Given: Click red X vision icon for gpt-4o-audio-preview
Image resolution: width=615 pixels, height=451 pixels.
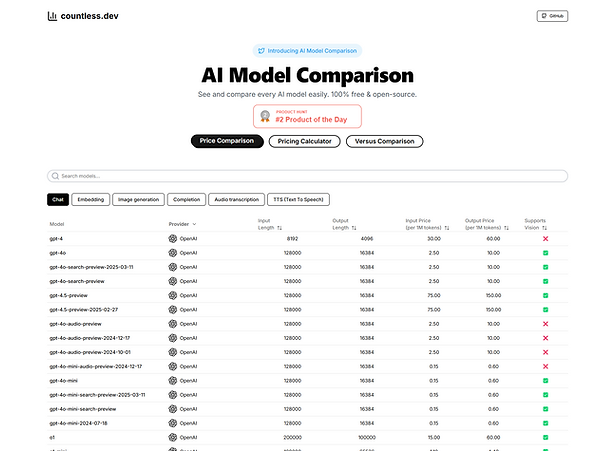Looking at the screenshot, I should click(x=545, y=324).
